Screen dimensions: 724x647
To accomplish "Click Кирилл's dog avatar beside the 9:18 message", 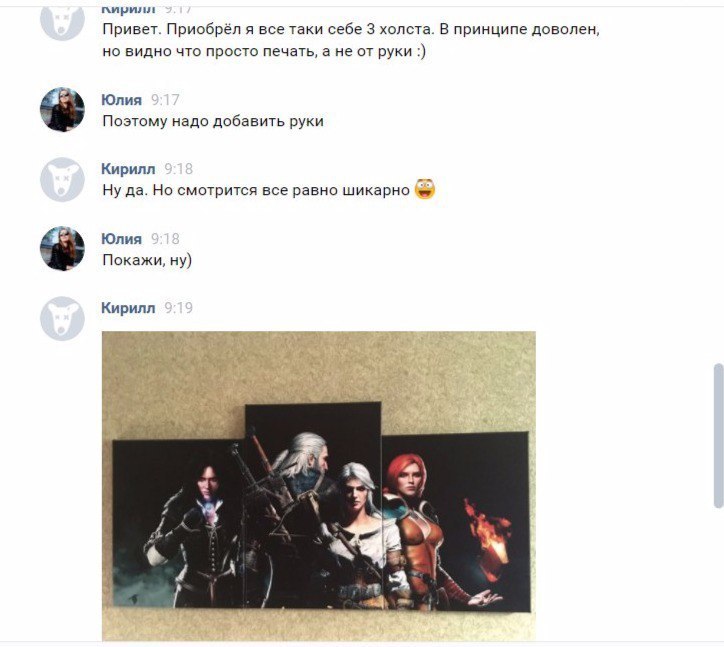I will (x=62, y=179).
